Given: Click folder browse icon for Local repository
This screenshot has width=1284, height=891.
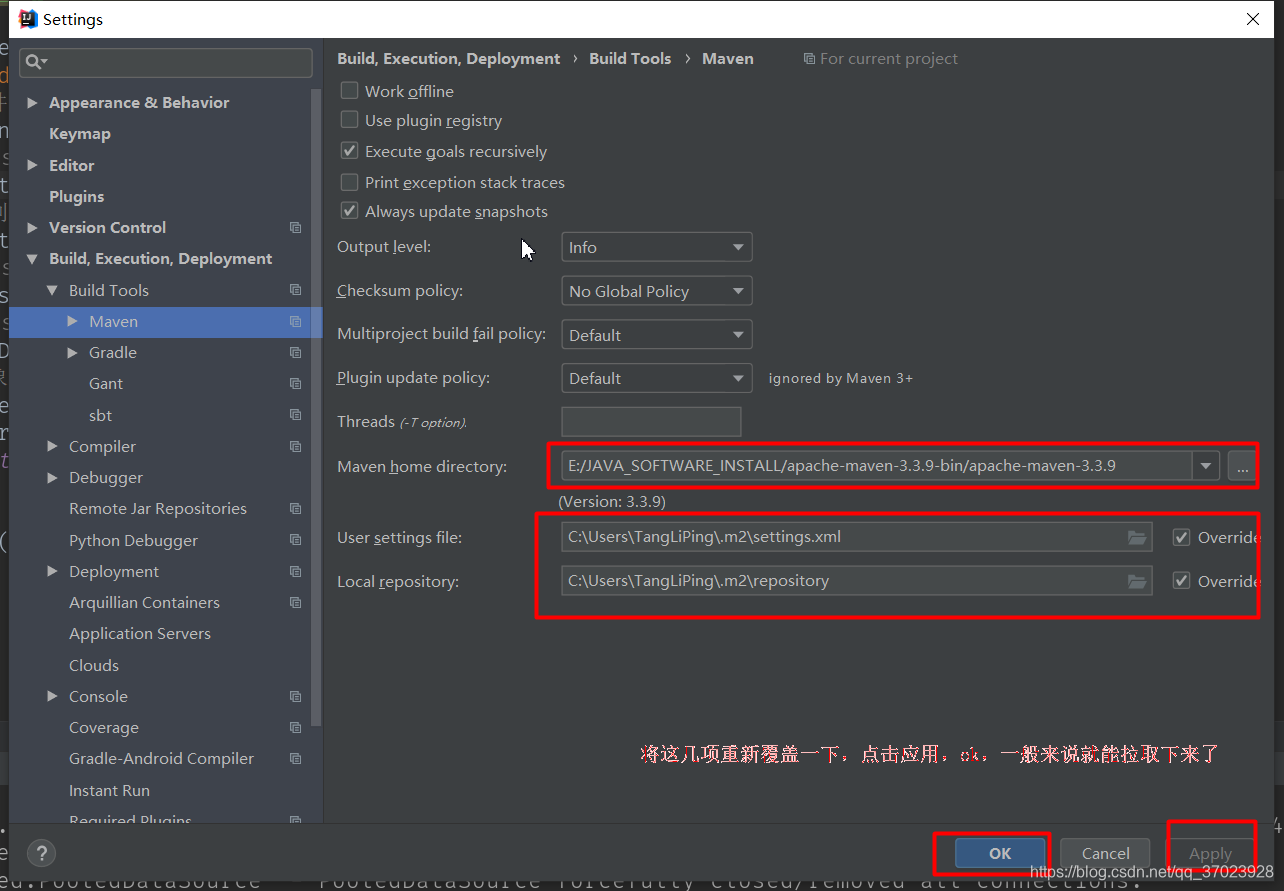Looking at the screenshot, I should coord(1137,581).
